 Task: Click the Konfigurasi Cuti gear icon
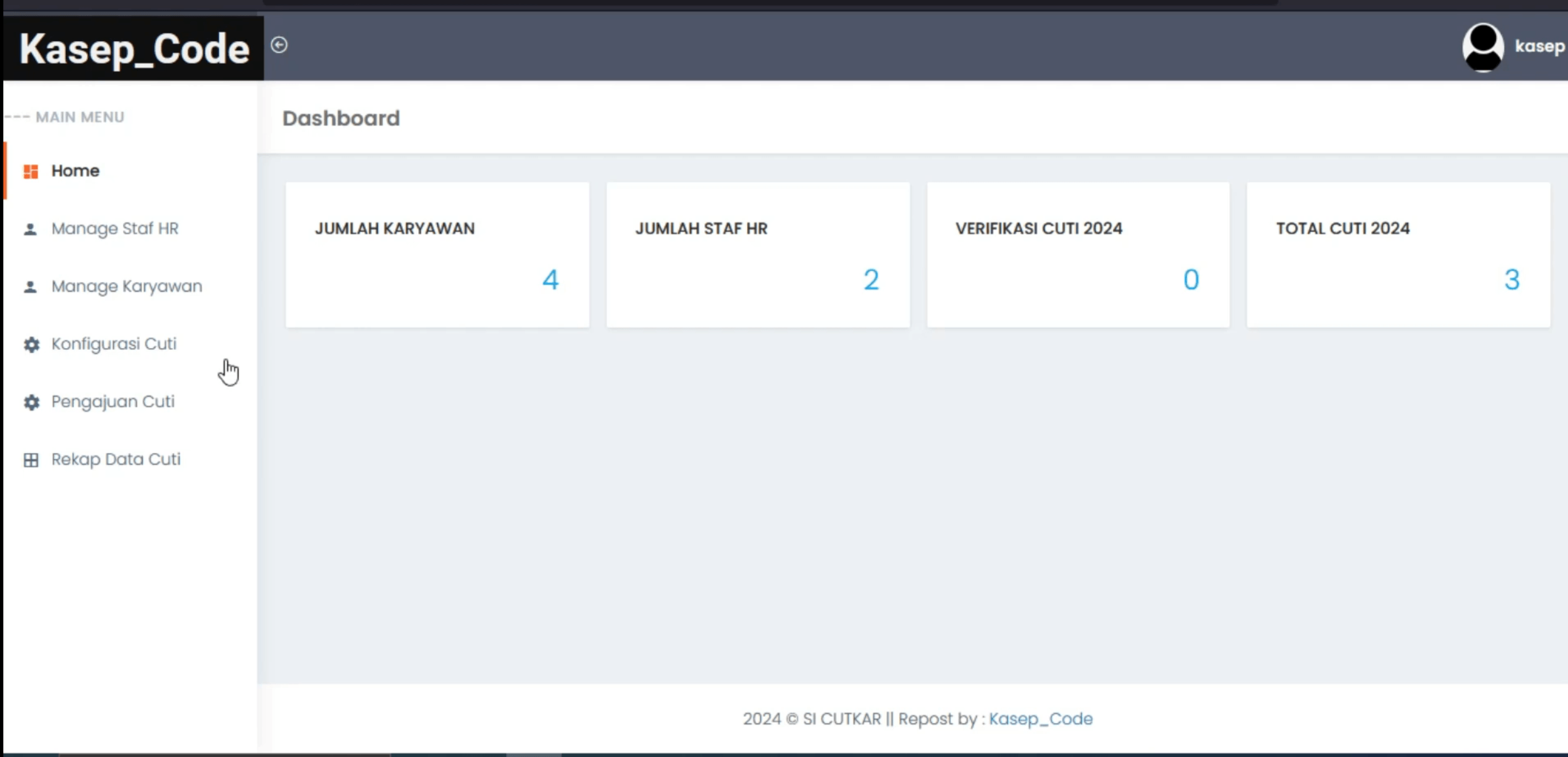(31, 344)
